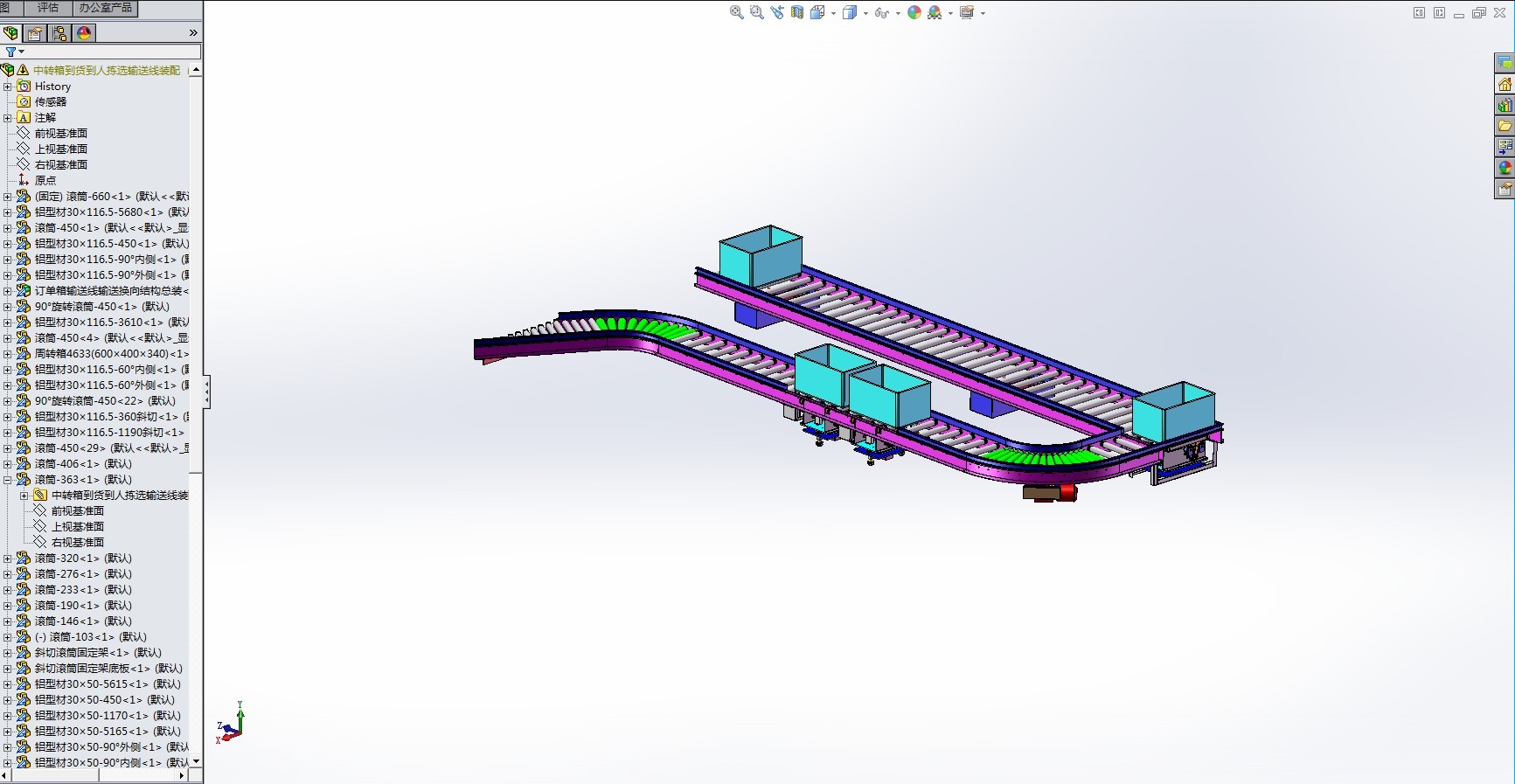Select the Zoom to Area tool

pyautogui.click(x=757, y=12)
